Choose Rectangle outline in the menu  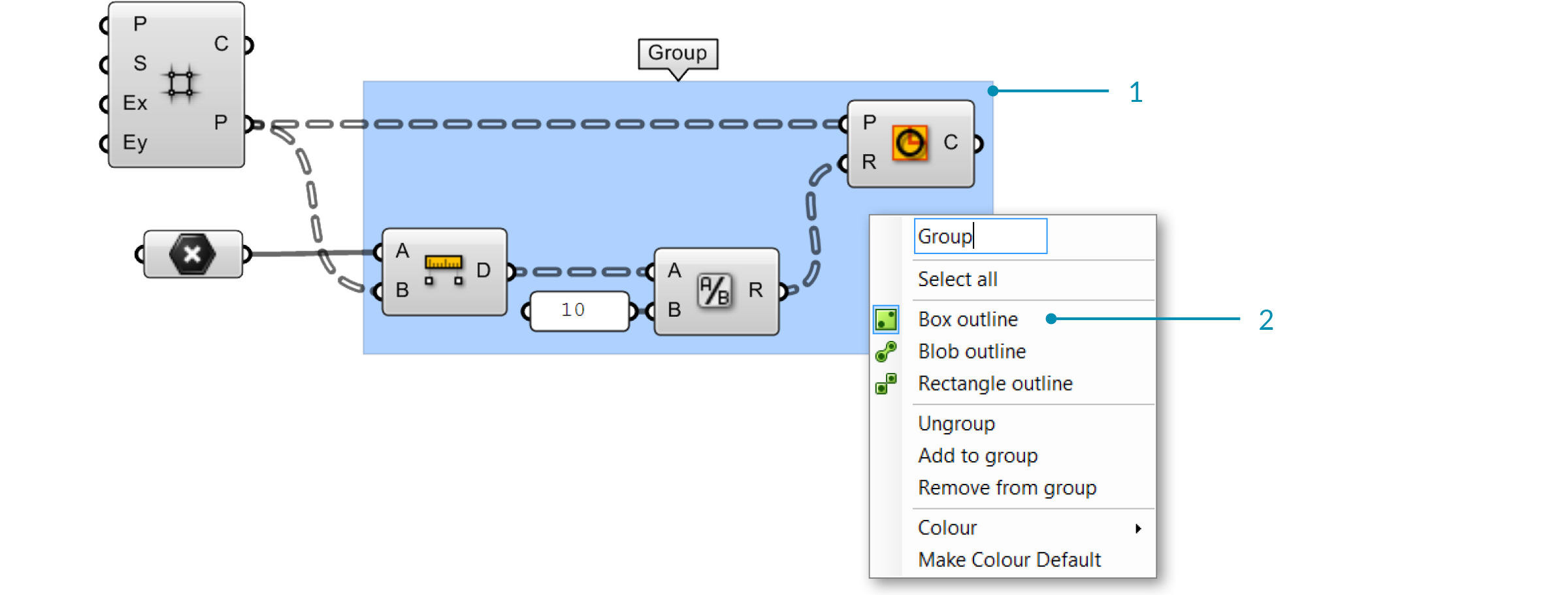(x=994, y=383)
